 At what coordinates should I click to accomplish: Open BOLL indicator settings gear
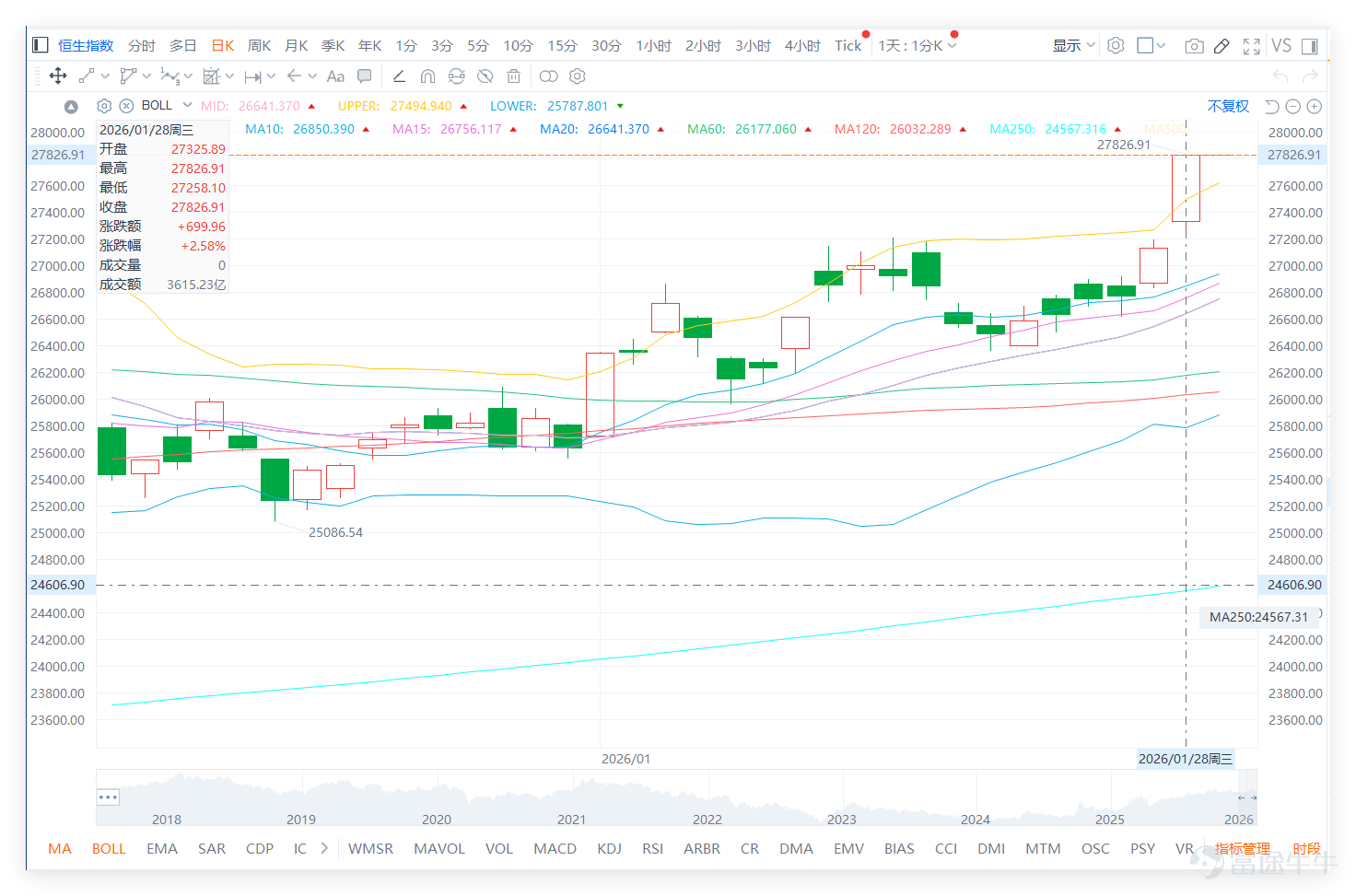click(x=104, y=106)
